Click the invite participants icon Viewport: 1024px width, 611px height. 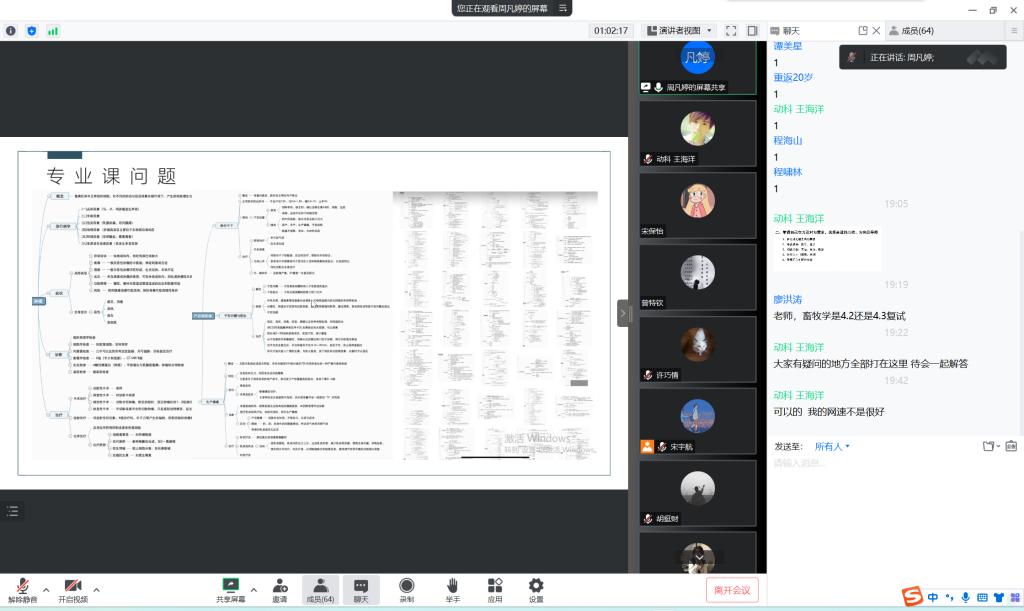[279, 589]
